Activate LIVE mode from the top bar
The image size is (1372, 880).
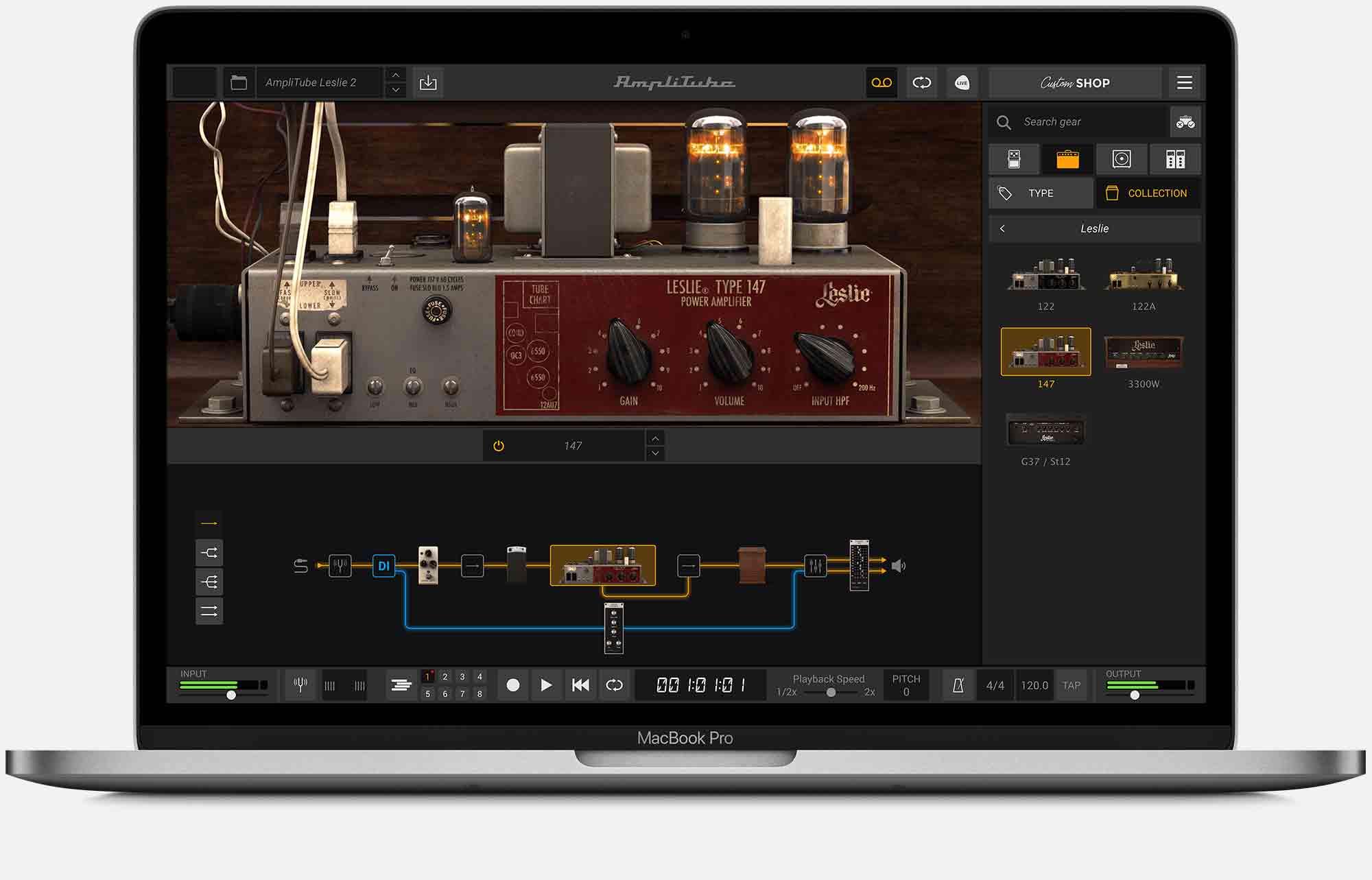[962, 82]
